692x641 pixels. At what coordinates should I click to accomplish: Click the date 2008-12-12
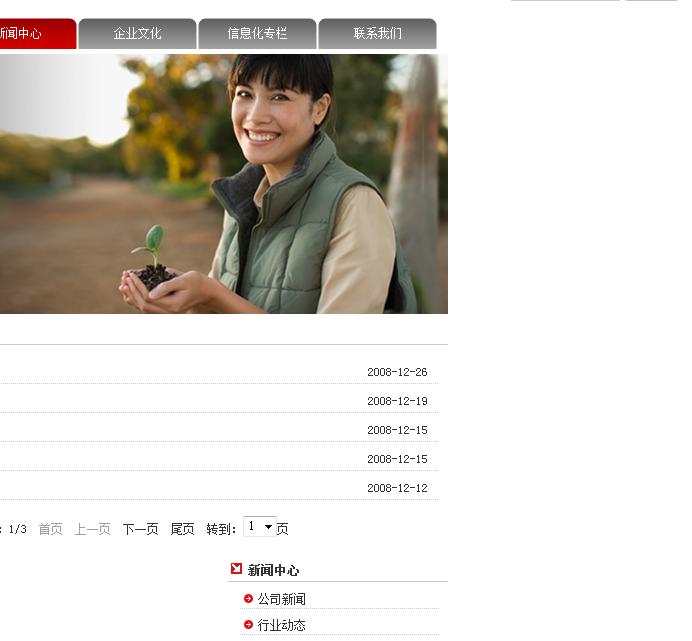[x=397, y=488]
